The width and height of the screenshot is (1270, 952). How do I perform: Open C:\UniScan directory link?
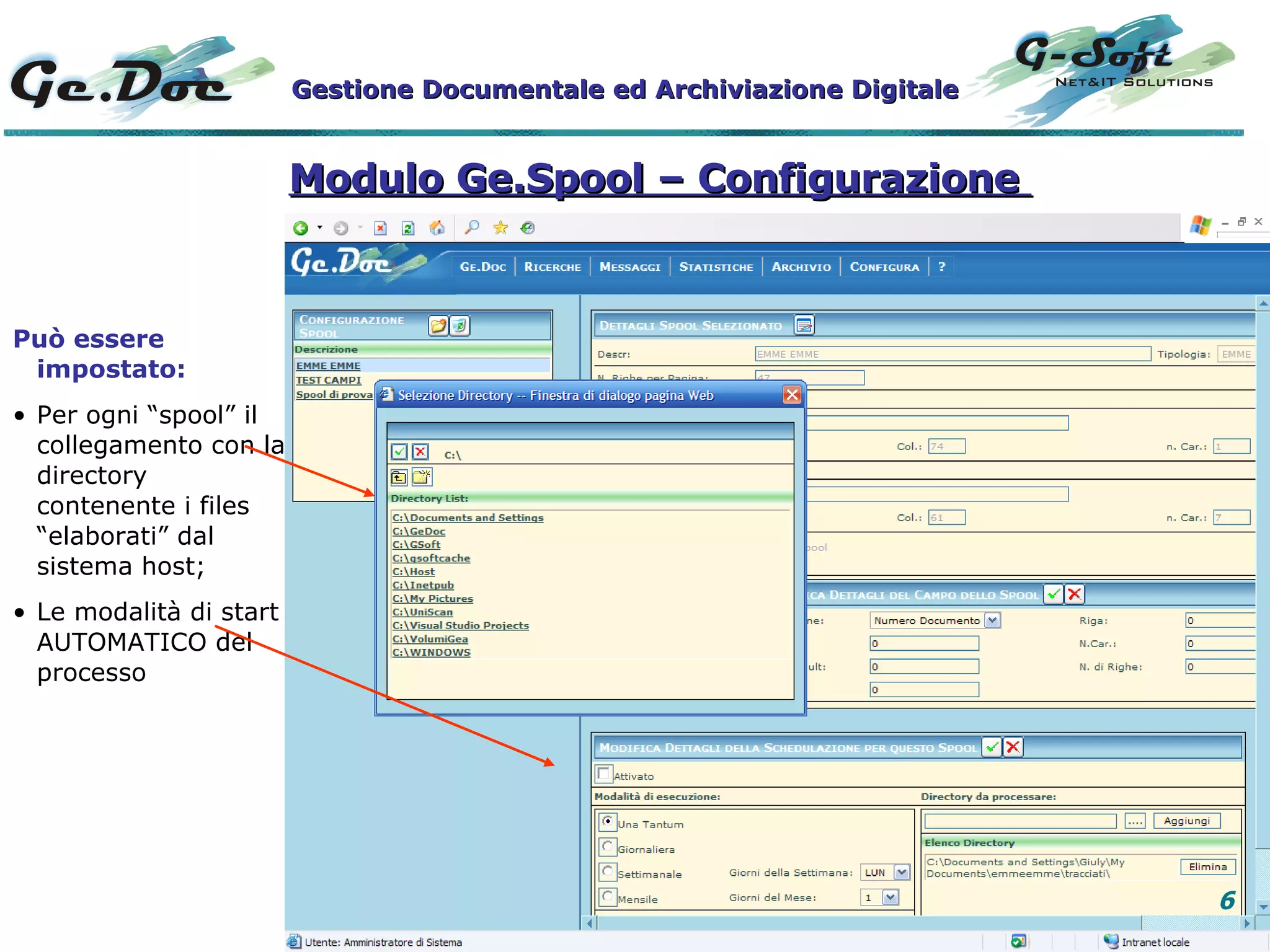click(422, 612)
